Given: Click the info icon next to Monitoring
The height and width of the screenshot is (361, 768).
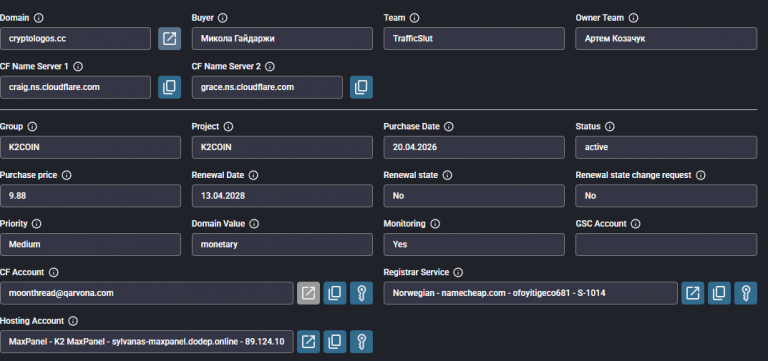Looking at the screenshot, I should (x=435, y=223).
